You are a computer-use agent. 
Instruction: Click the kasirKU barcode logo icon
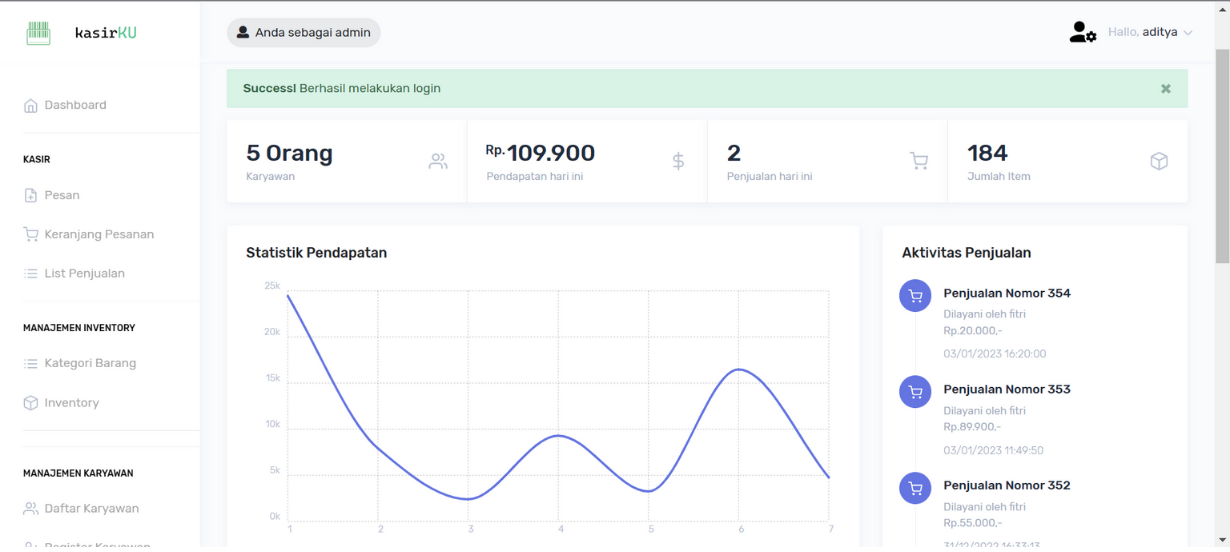click(38, 33)
